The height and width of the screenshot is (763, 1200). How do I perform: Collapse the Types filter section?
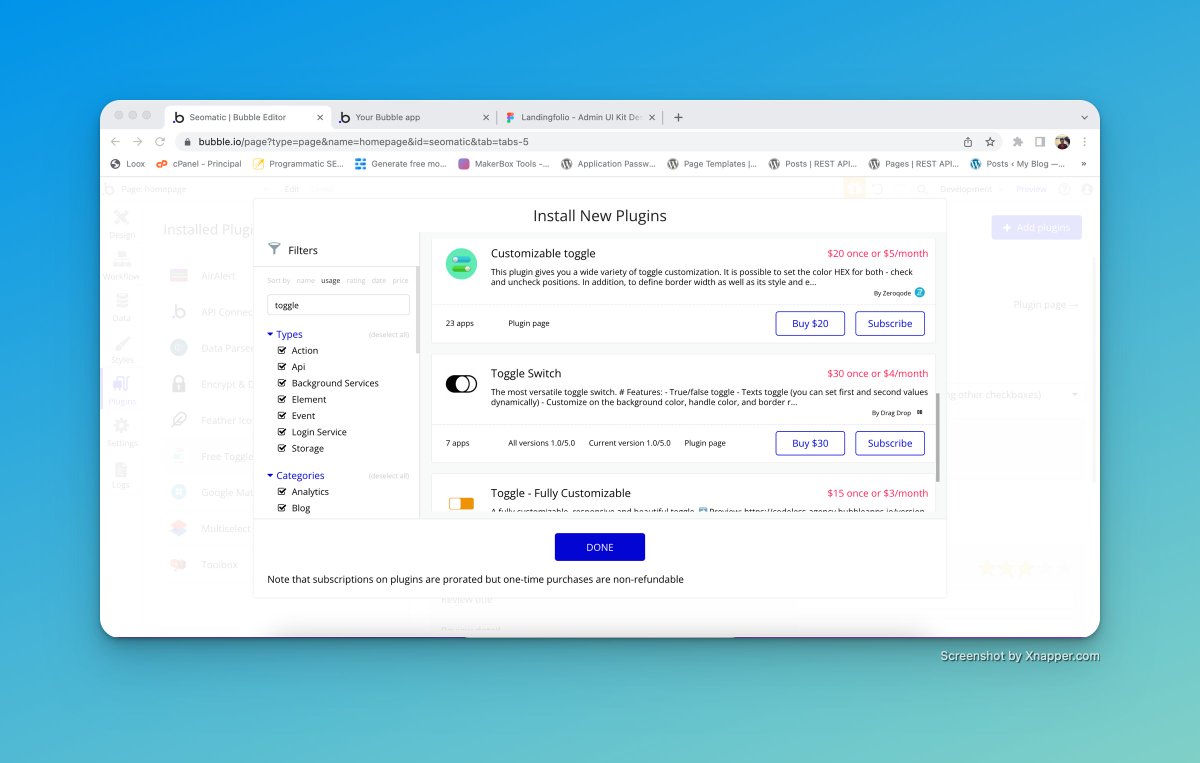285,334
